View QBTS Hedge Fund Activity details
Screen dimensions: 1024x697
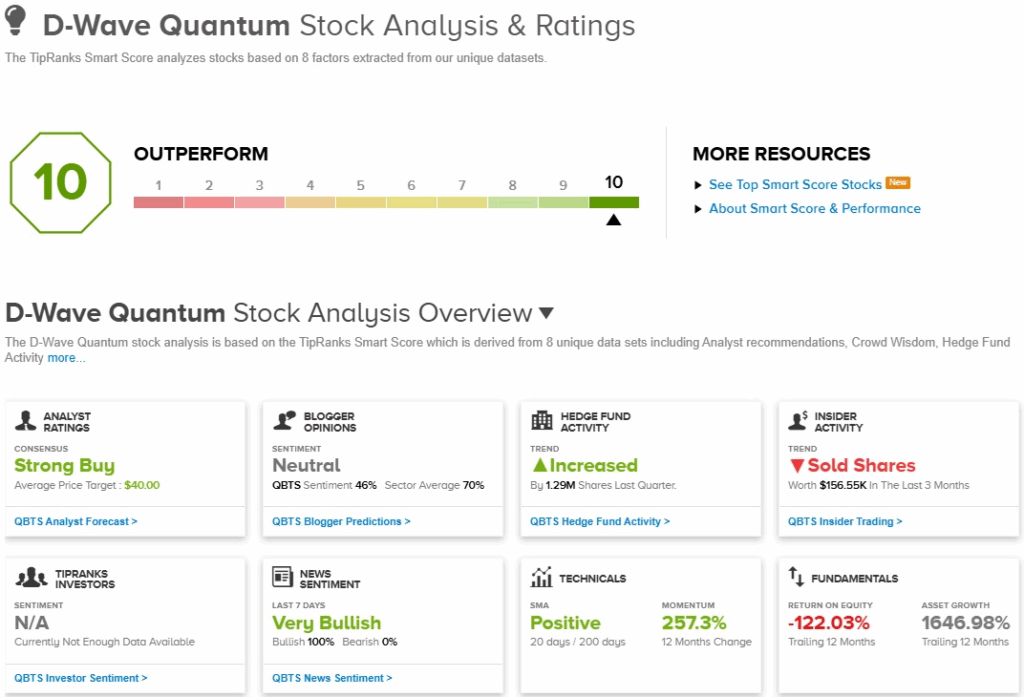pyautogui.click(x=600, y=521)
